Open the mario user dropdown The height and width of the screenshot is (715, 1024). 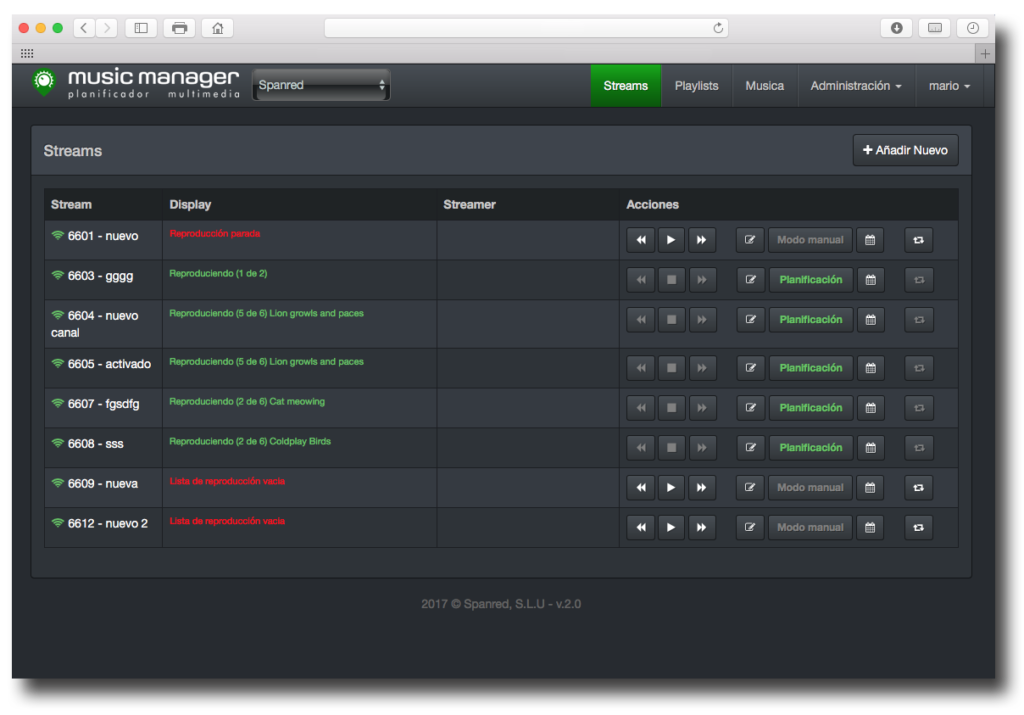click(x=949, y=86)
